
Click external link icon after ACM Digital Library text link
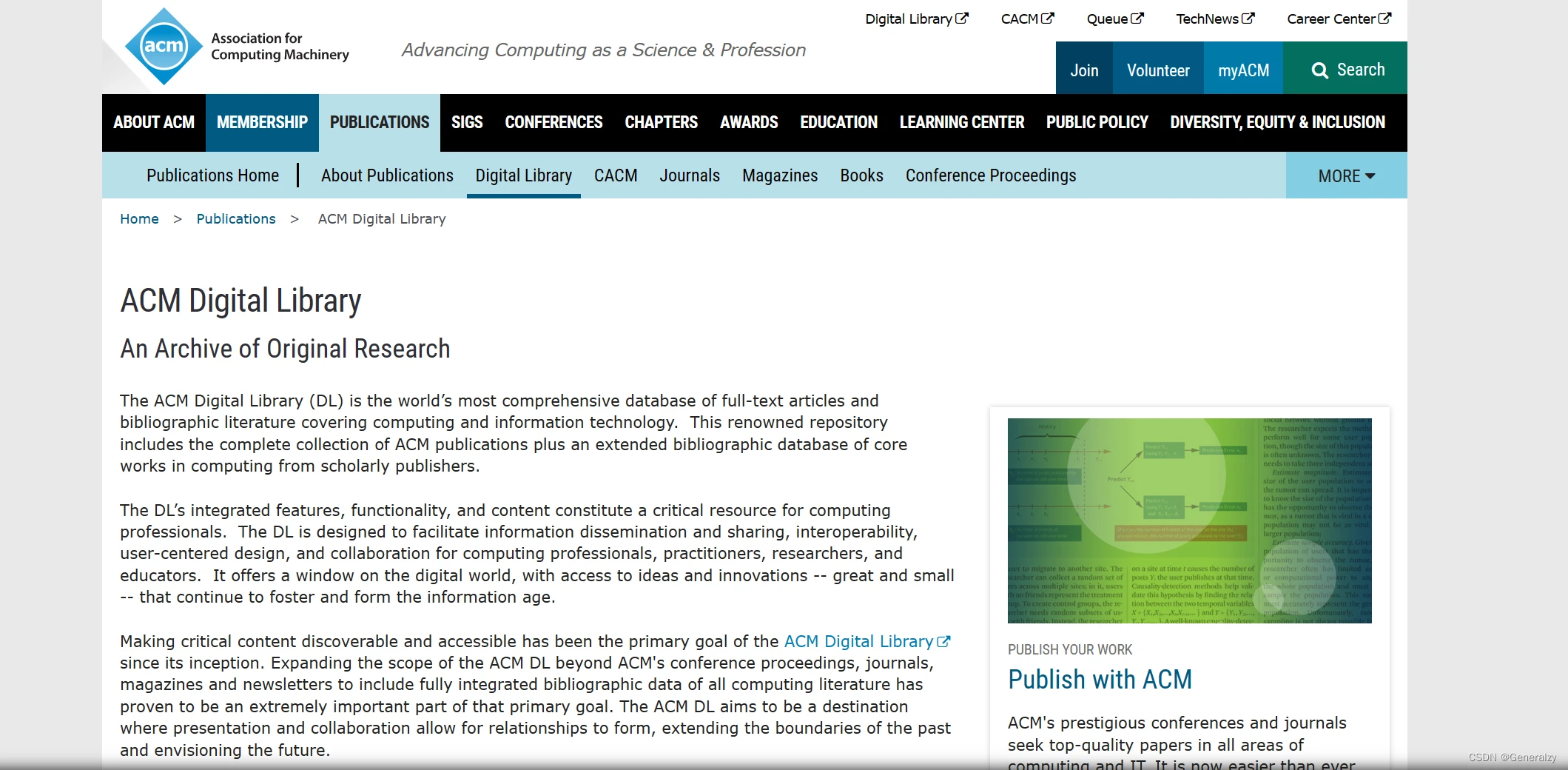point(943,642)
